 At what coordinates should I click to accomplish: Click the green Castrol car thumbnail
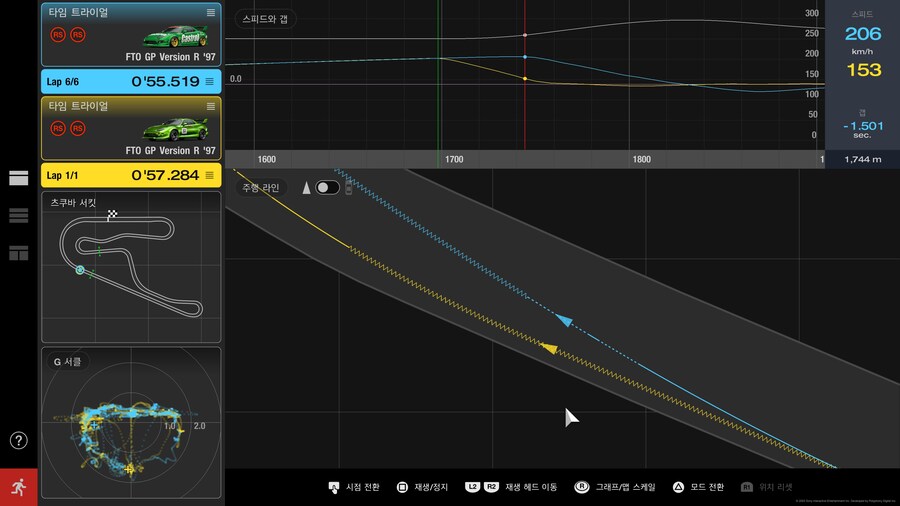click(176, 38)
